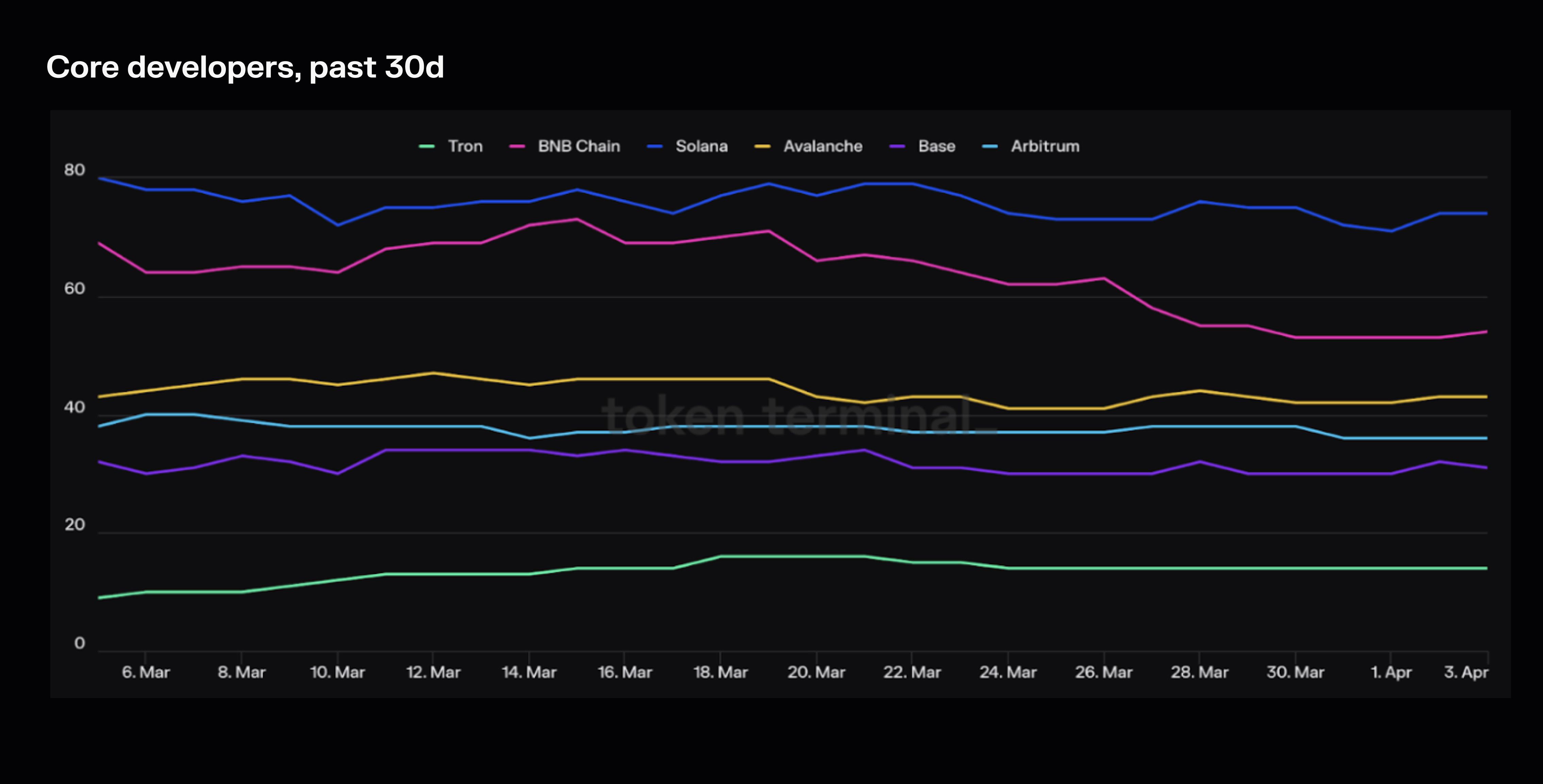
Task: Click the 6. Mar x-axis date label
Action: 146,673
